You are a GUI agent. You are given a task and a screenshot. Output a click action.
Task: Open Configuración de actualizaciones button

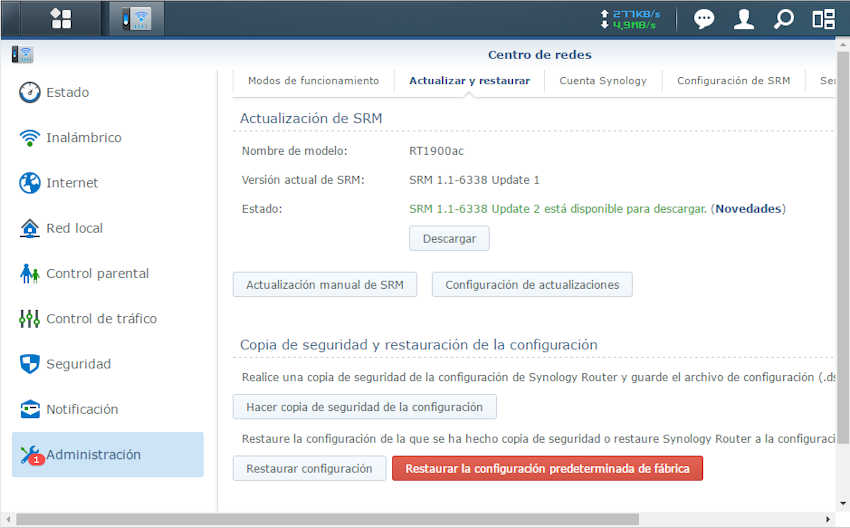(532, 285)
